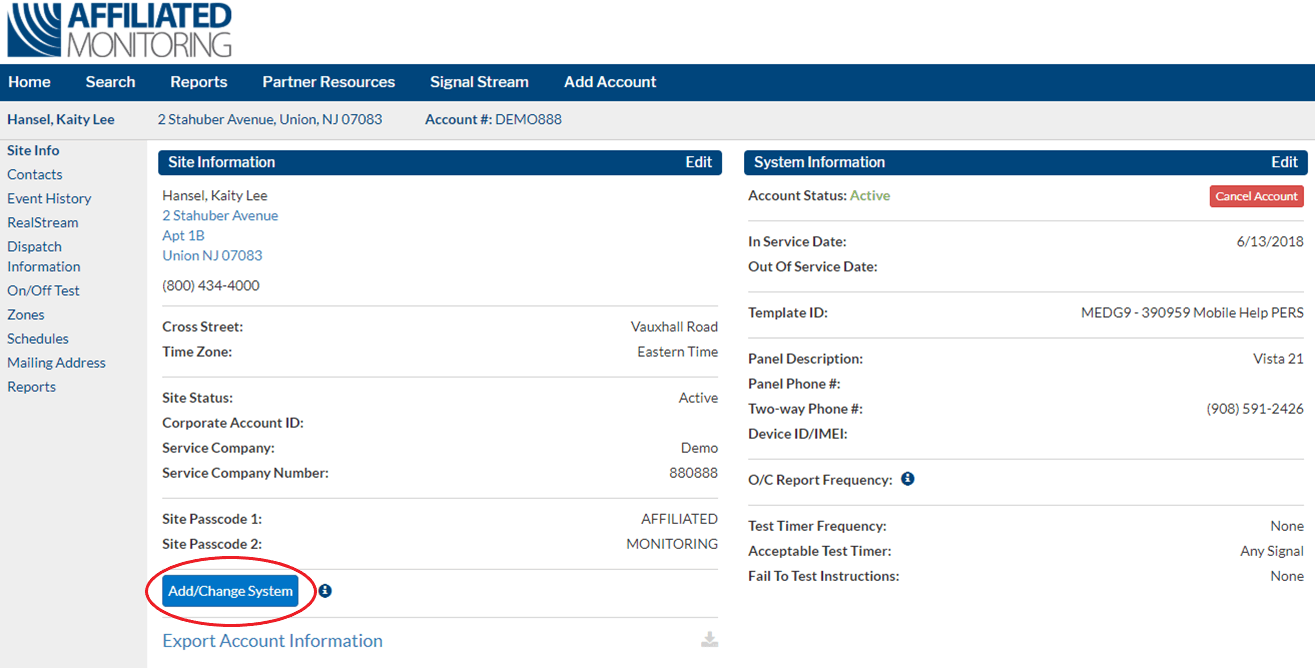Screen dimensions: 1315x668
Task: Open Dispatch Information in sidebar
Action: pos(44,256)
